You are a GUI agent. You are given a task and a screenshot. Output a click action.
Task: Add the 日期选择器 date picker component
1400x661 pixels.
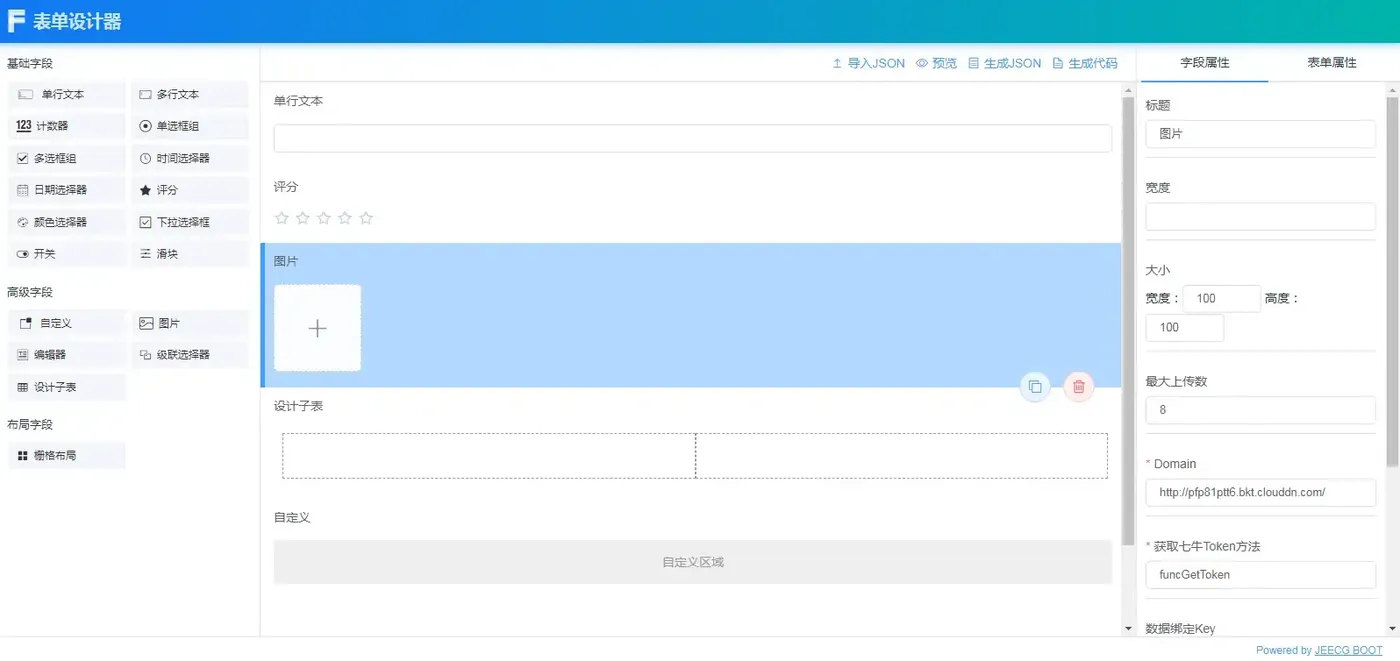point(67,190)
